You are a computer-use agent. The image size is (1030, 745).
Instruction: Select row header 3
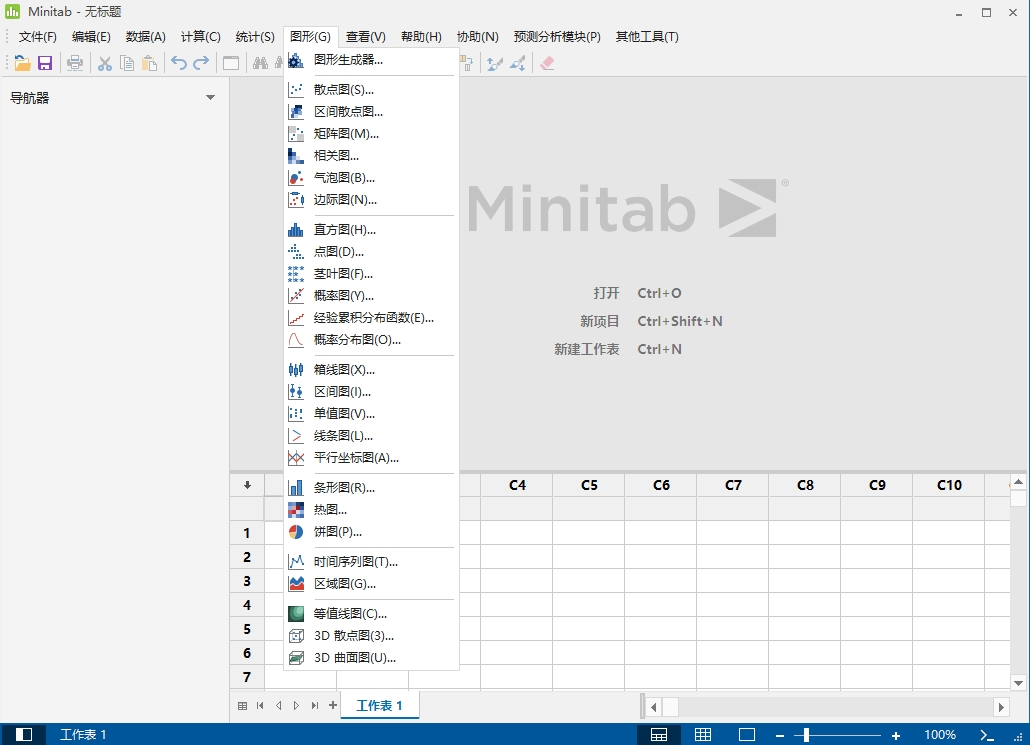(247, 581)
